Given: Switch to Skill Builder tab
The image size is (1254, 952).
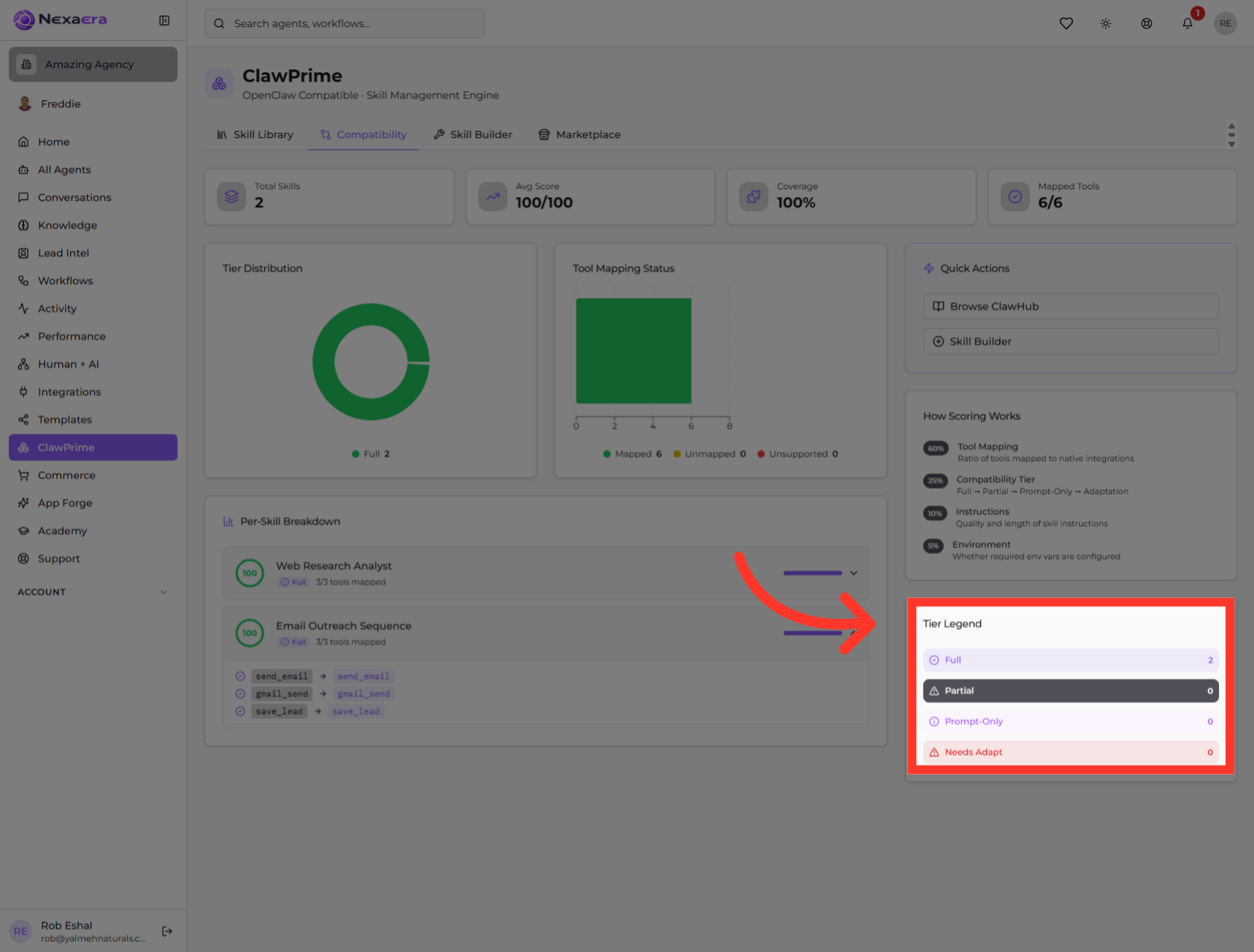Looking at the screenshot, I should pos(472,134).
